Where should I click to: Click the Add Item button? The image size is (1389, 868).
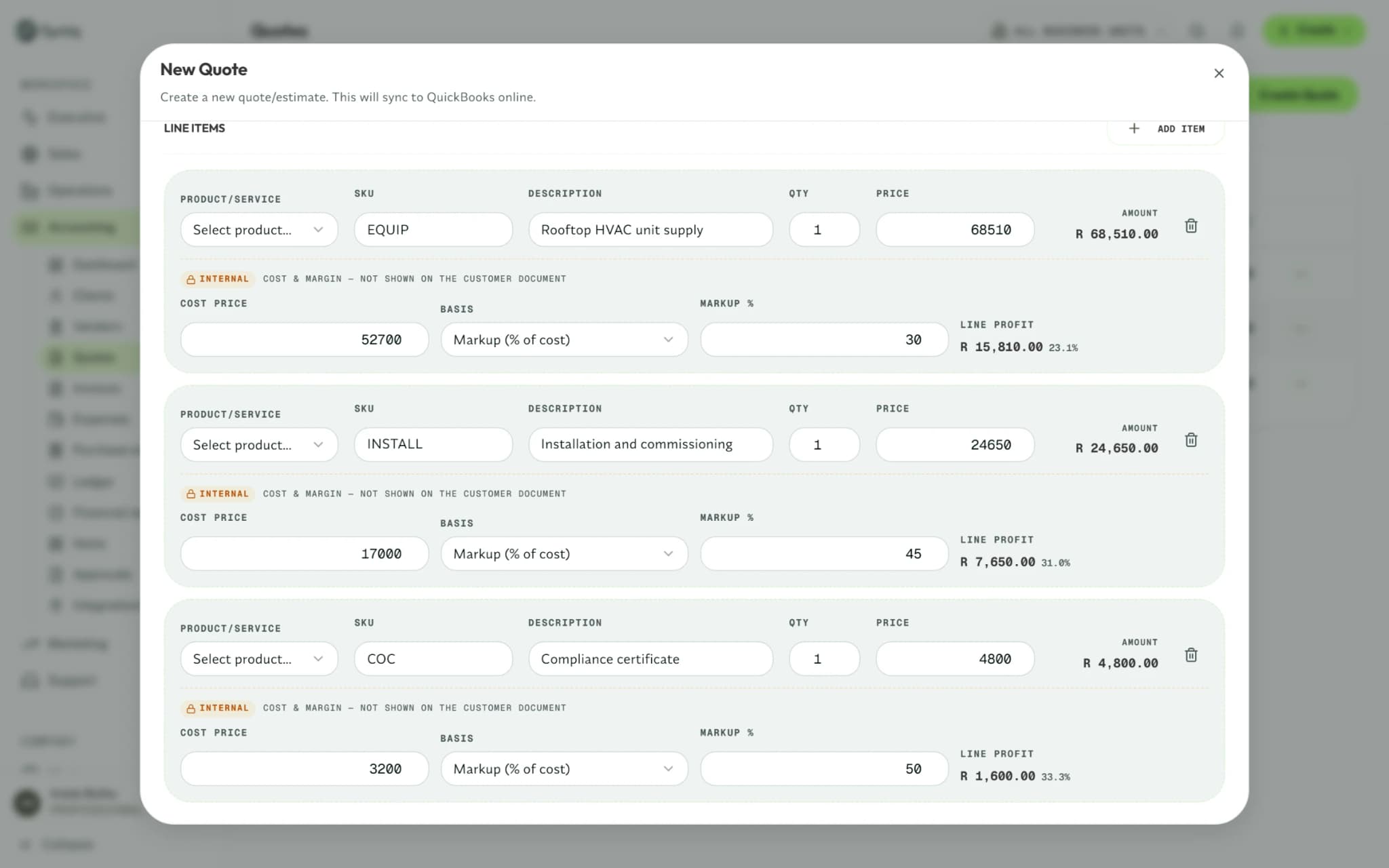pyautogui.click(x=1166, y=129)
